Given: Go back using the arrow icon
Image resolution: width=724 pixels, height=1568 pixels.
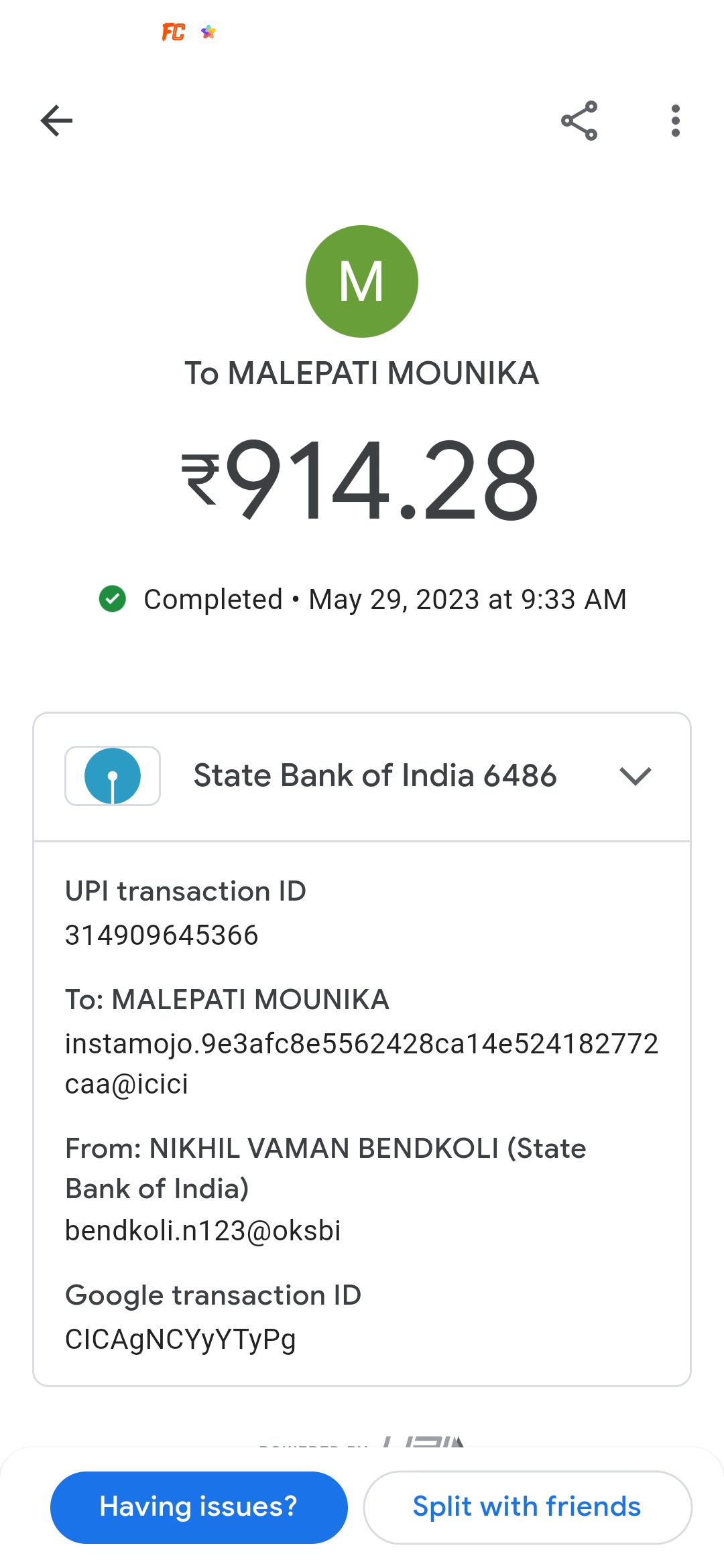Looking at the screenshot, I should pos(57,121).
